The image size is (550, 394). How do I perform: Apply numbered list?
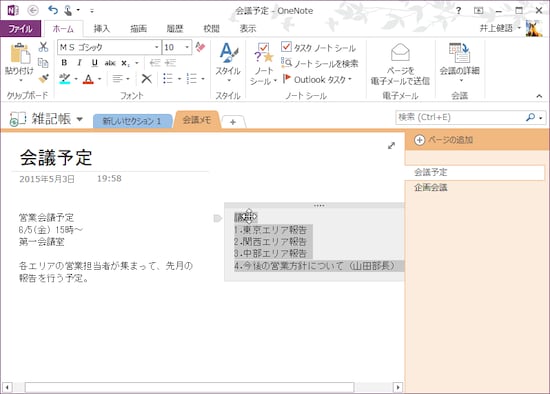192,79
